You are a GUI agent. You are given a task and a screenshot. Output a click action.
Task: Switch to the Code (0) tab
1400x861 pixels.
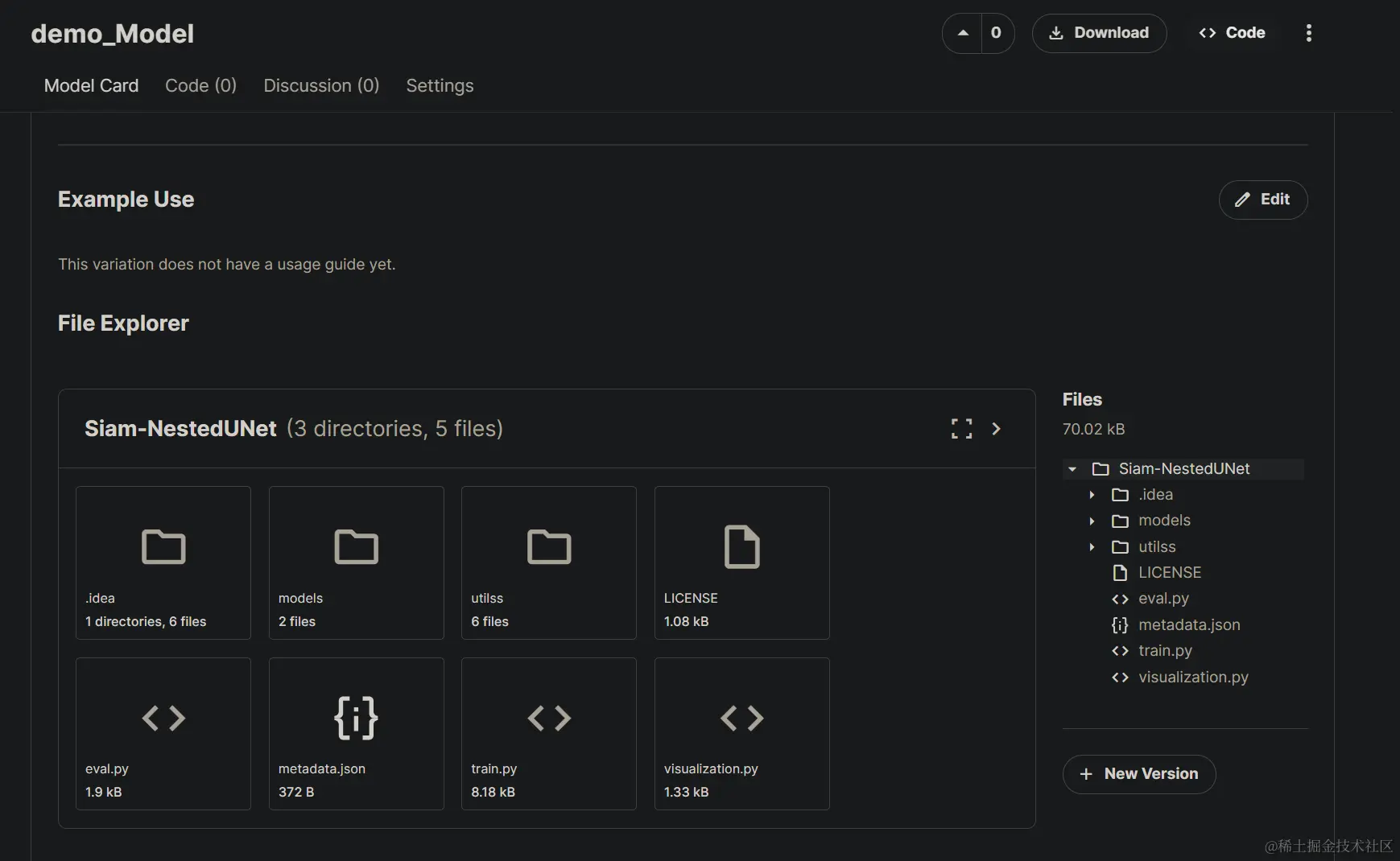[x=200, y=85]
